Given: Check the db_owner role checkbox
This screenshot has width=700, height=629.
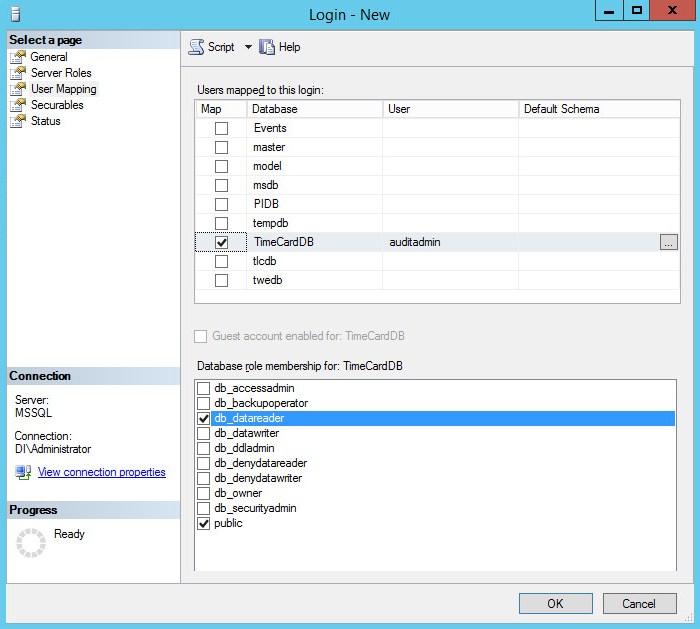Looking at the screenshot, I should click(x=204, y=493).
